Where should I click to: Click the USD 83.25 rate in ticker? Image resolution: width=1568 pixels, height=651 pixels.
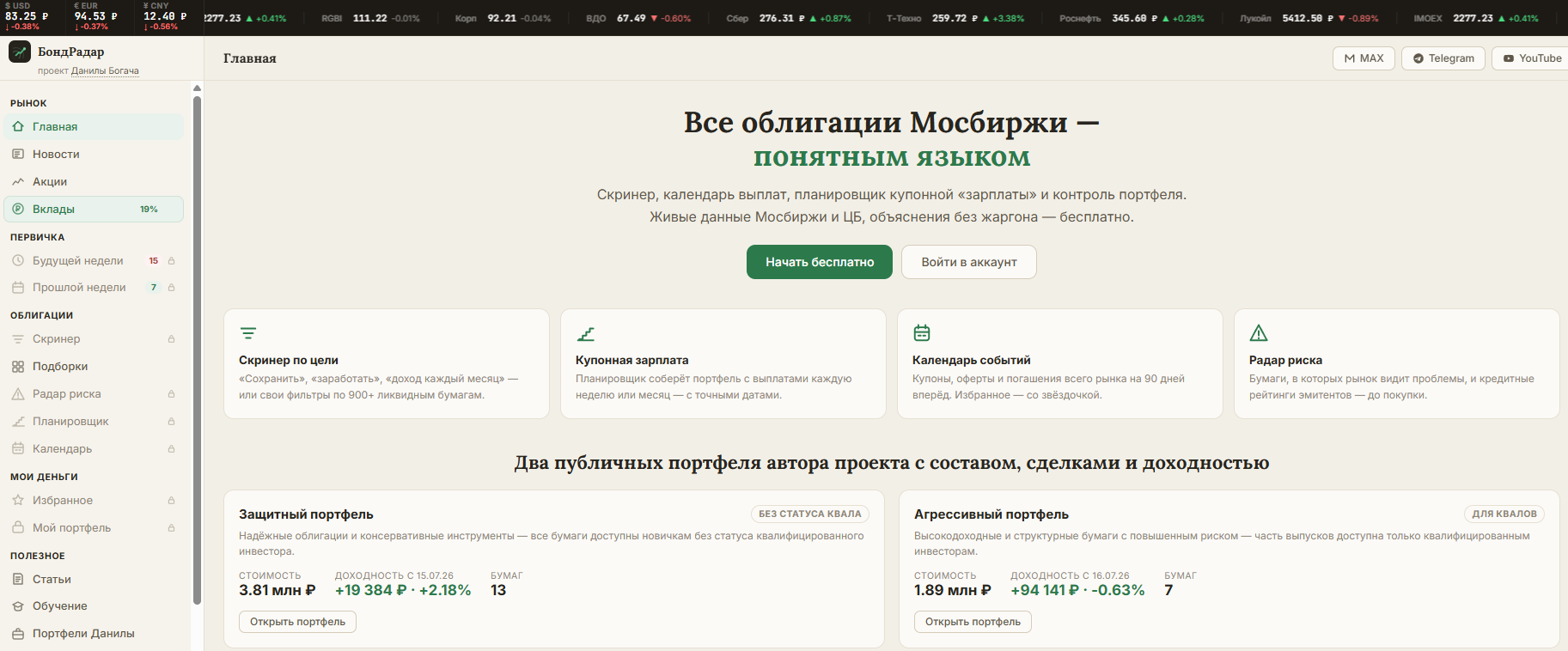pyautogui.click(x=27, y=17)
